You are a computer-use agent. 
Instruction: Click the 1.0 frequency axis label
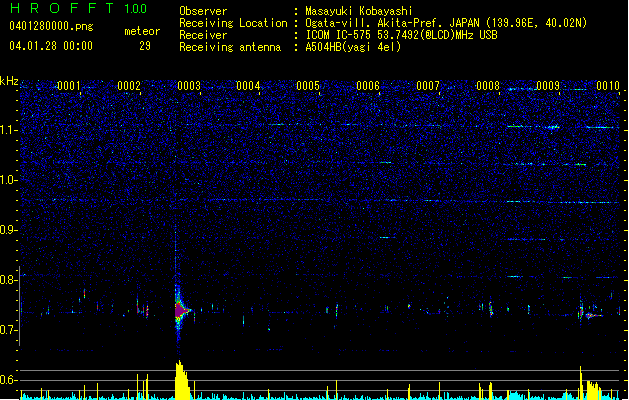8,180
